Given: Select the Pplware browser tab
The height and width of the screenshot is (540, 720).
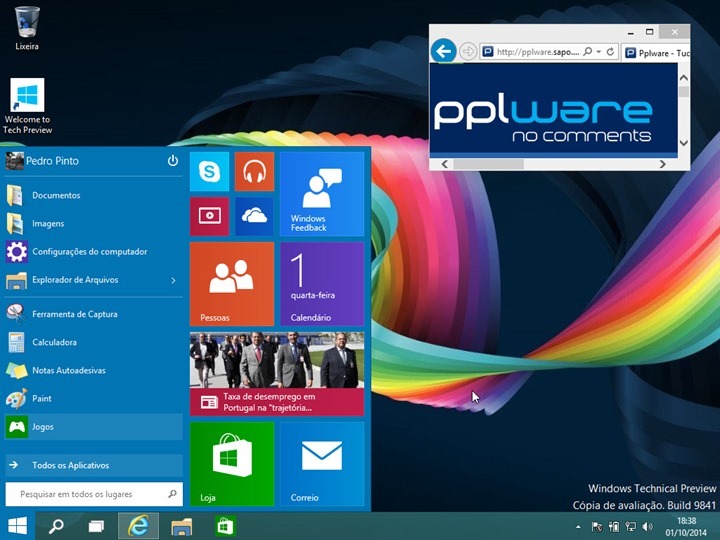Looking at the screenshot, I should (x=656, y=52).
